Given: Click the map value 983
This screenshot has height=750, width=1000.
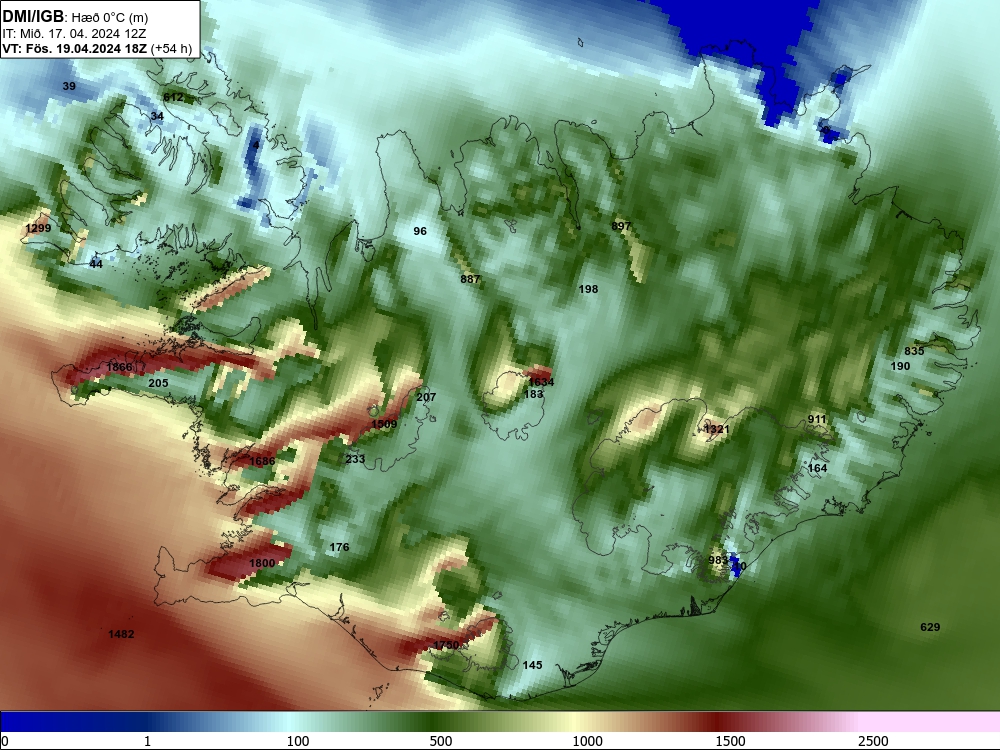Looking at the screenshot, I should coord(718,561).
